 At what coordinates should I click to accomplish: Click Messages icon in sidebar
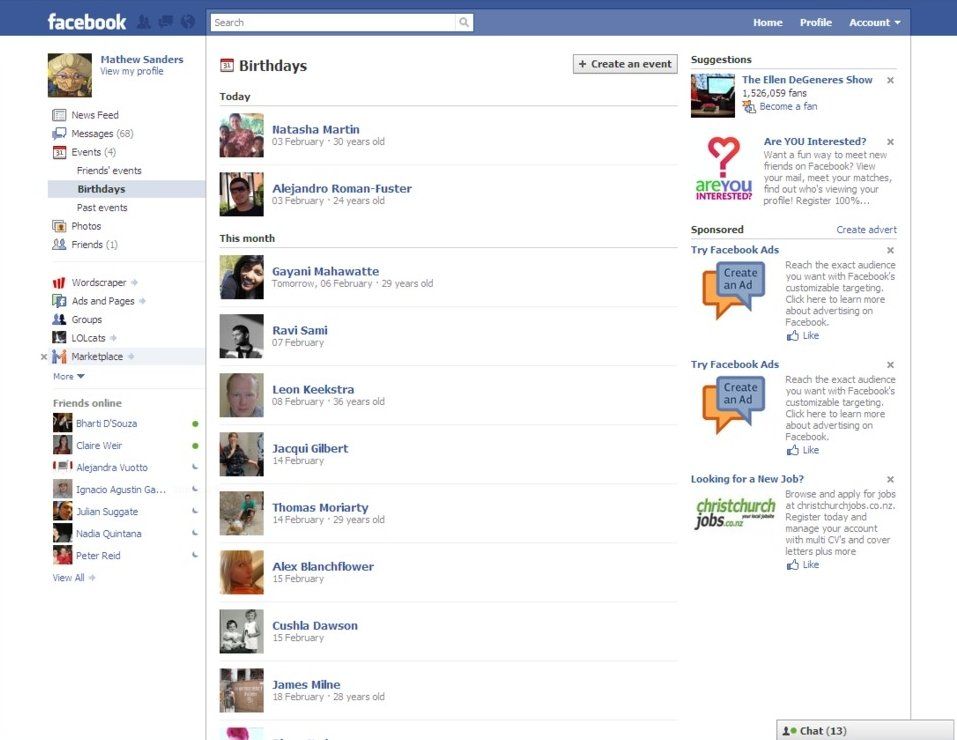[x=59, y=133]
